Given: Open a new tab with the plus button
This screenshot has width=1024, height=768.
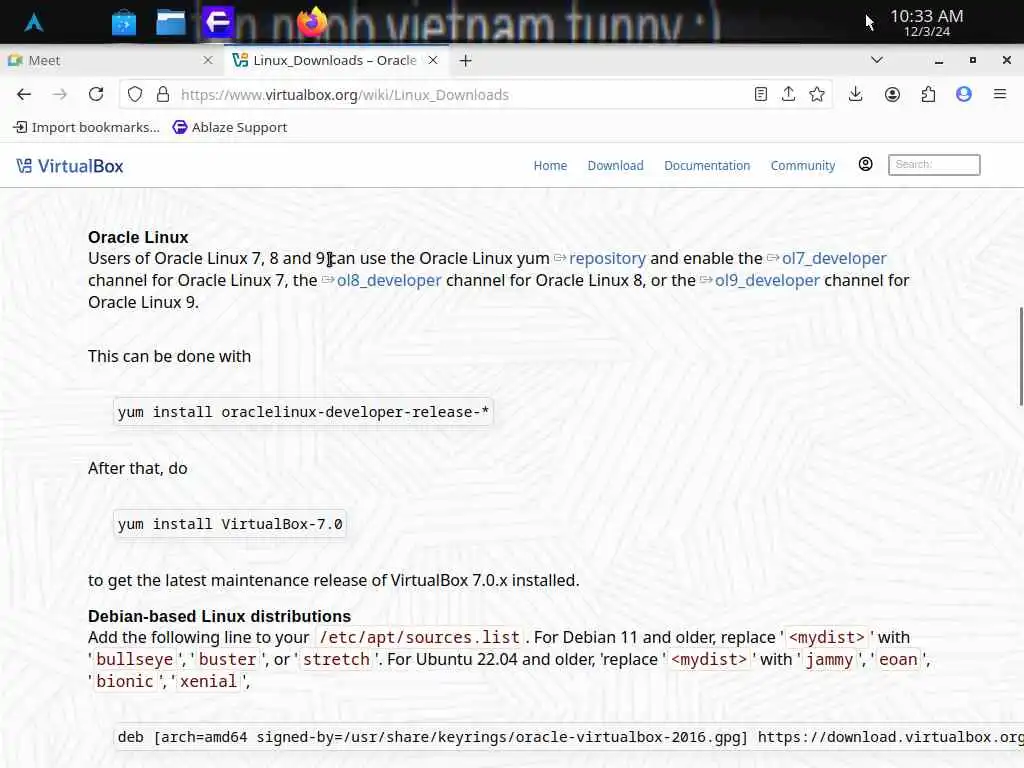Looking at the screenshot, I should pyautogui.click(x=466, y=61).
